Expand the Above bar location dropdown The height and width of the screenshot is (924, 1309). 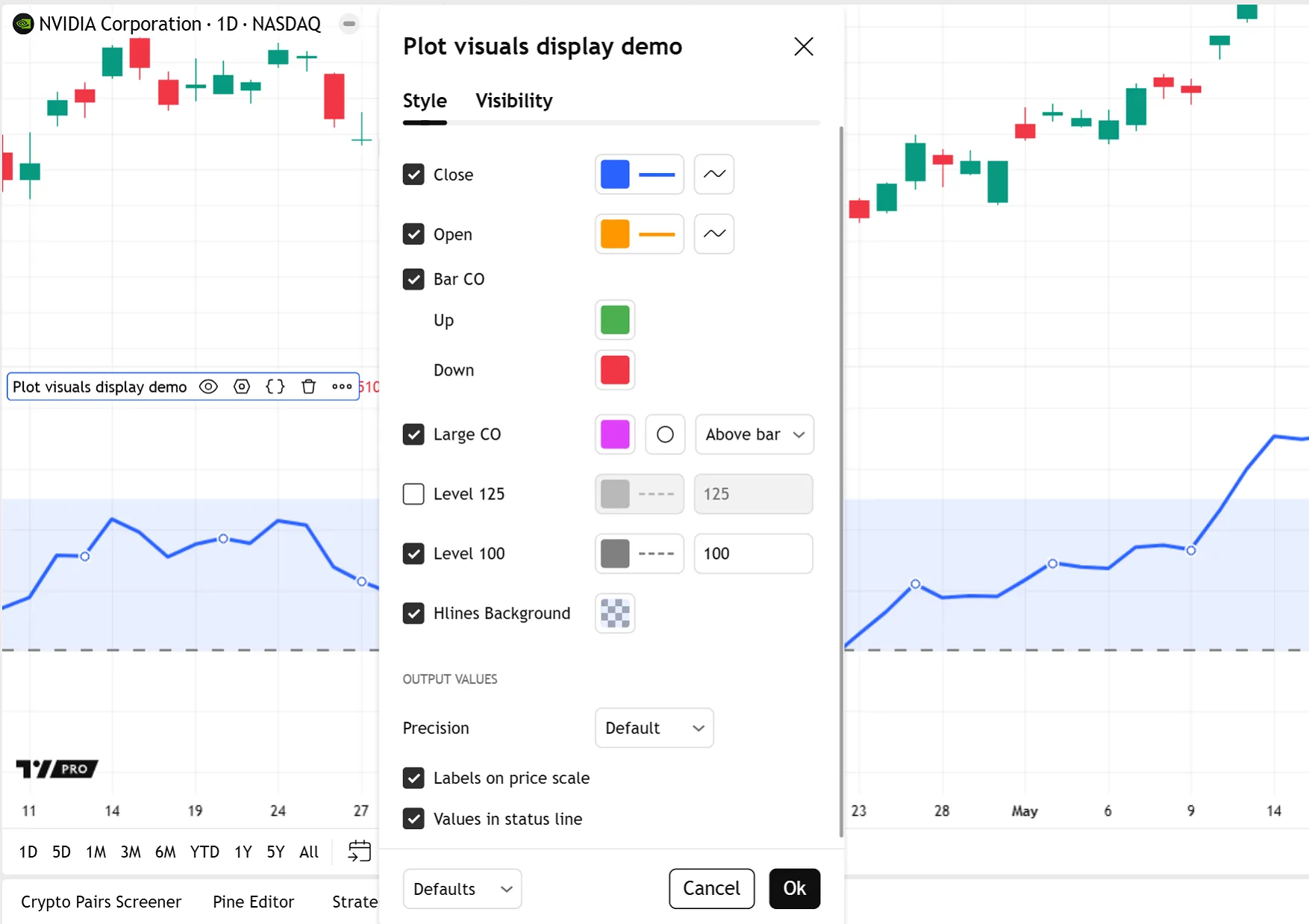tap(754, 434)
